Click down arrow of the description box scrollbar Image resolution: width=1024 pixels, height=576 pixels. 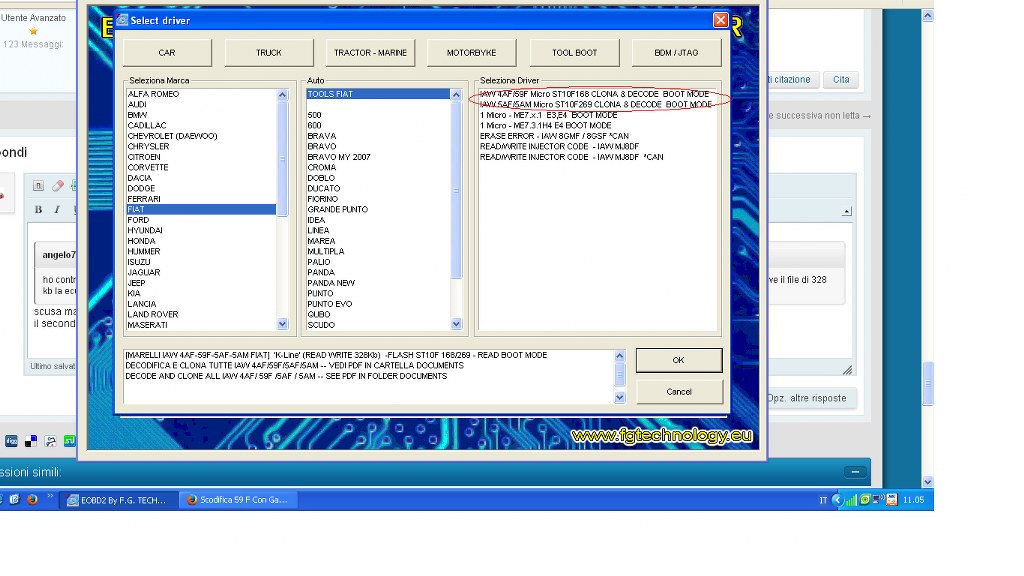point(620,397)
